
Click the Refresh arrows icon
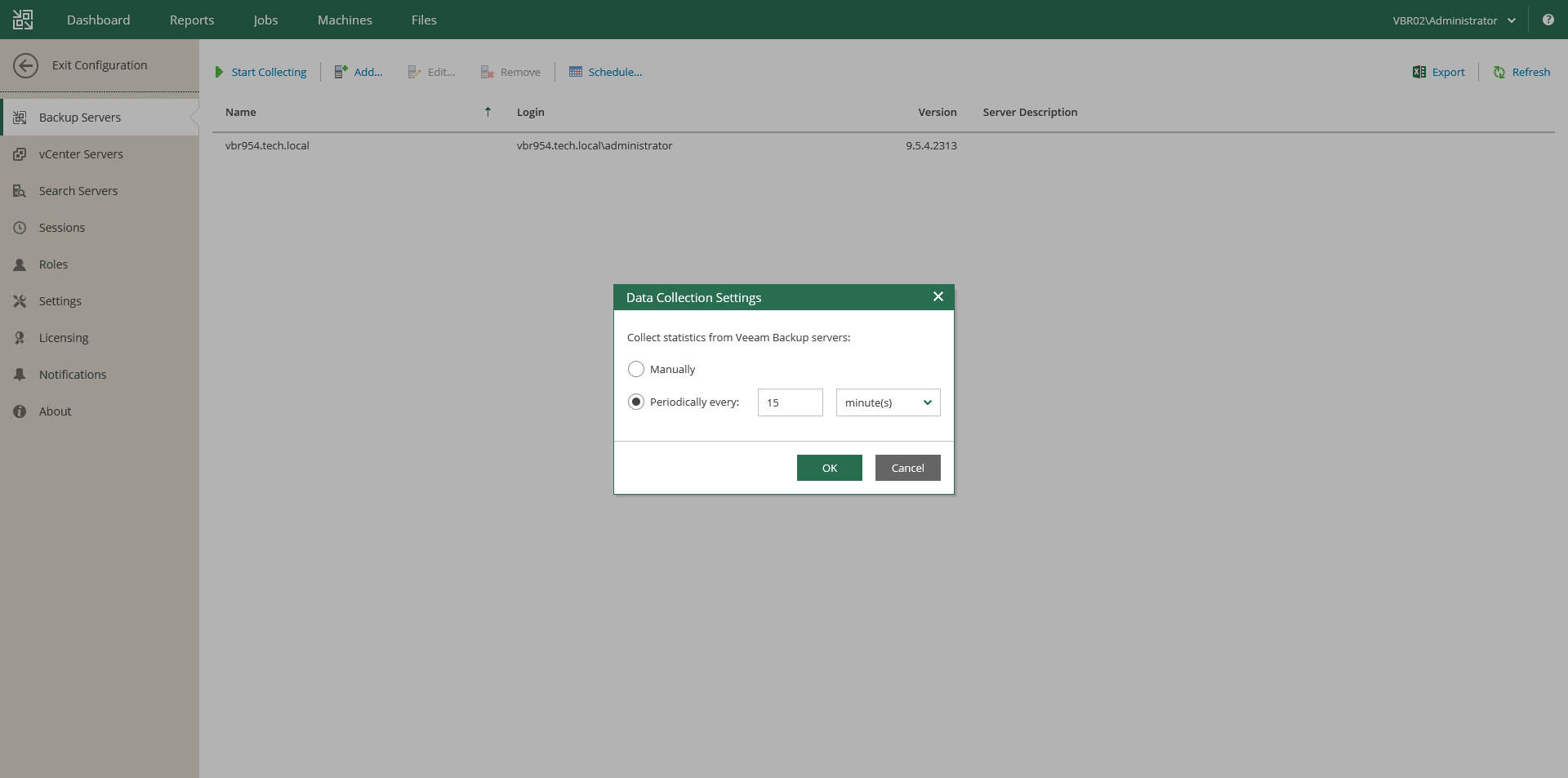point(1499,72)
